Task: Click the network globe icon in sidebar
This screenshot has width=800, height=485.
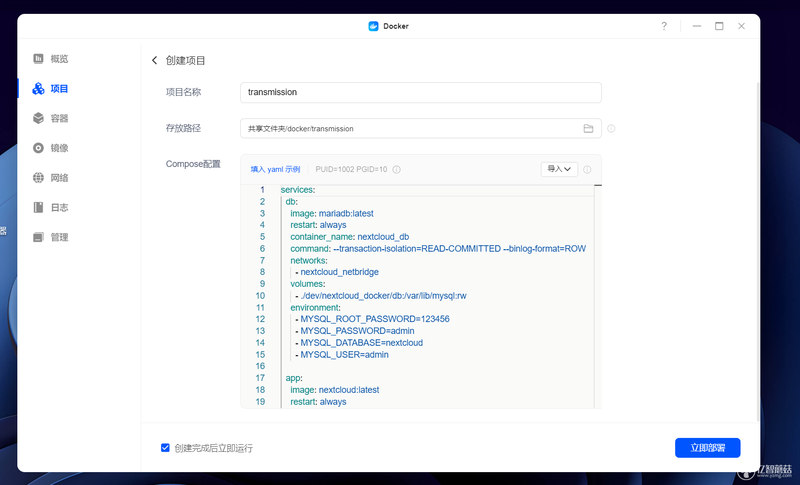Action: (x=38, y=177)
